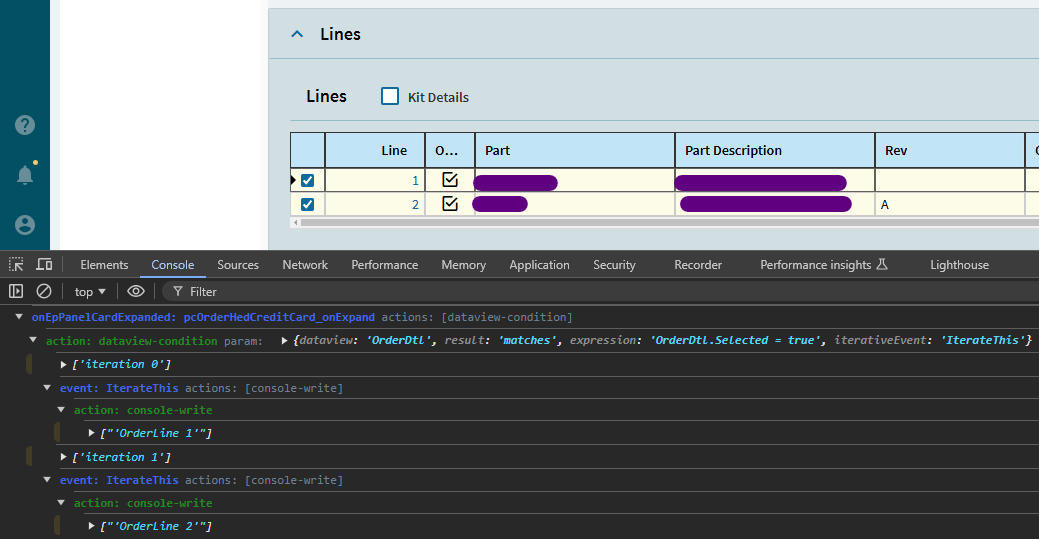
Task: Clear the console output
Action: [x=44, y=291]
